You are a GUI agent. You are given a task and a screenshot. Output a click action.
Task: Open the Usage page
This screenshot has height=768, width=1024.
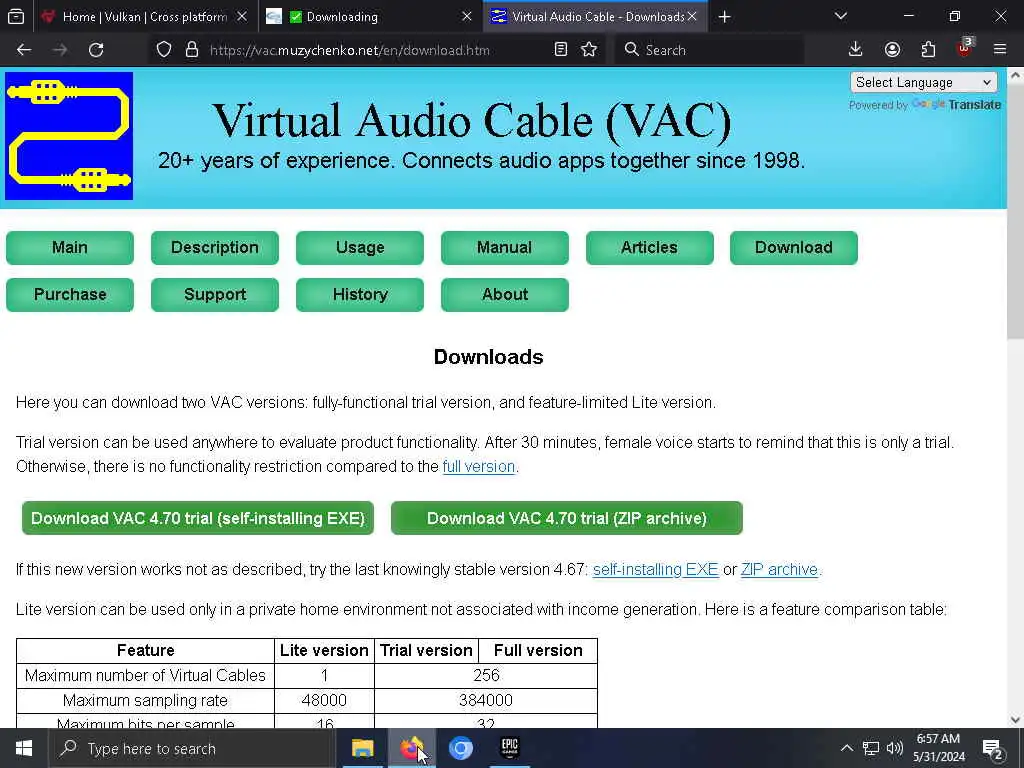[360, 248]
